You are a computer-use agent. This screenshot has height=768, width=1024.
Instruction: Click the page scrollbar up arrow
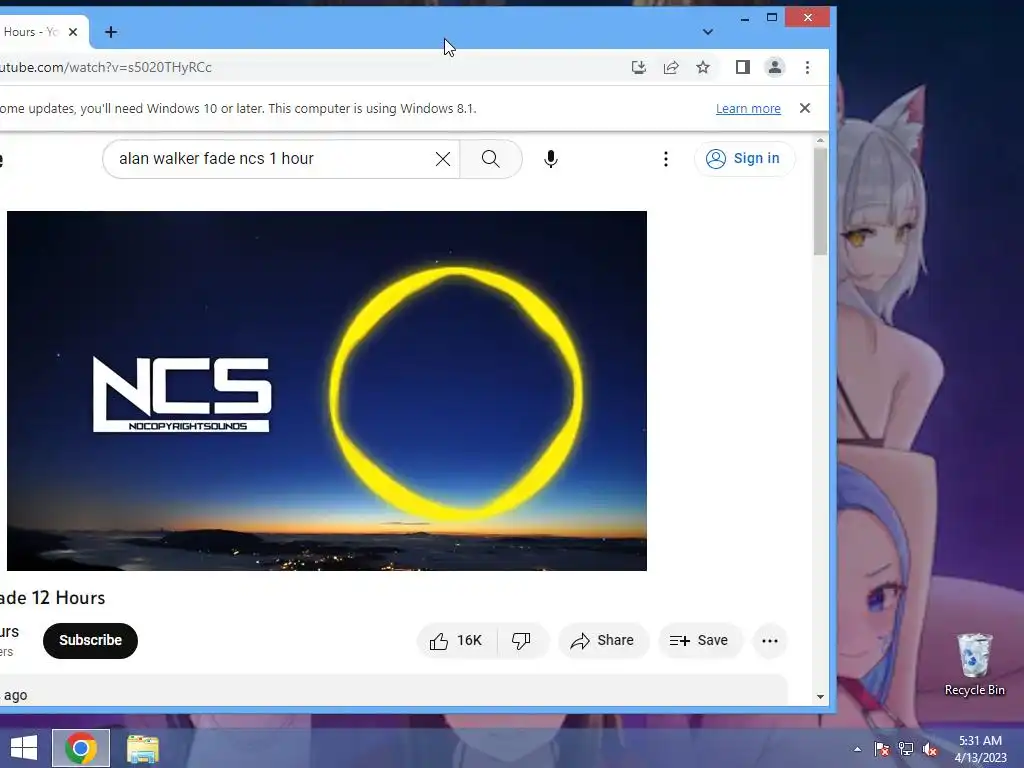(820, 140)
